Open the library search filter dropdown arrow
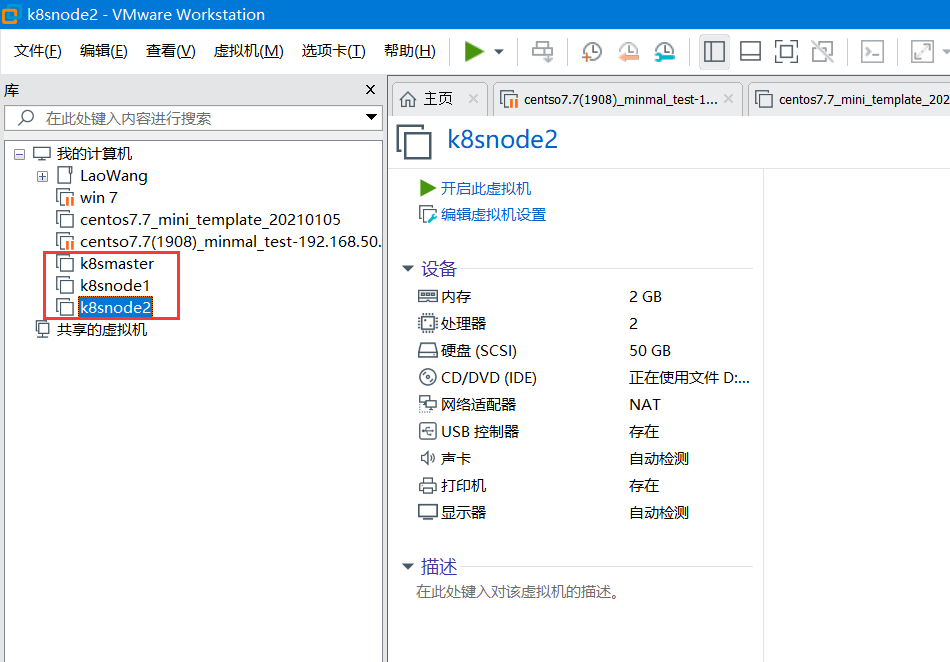This screenshot has width=950, height=662. [371, 117]
